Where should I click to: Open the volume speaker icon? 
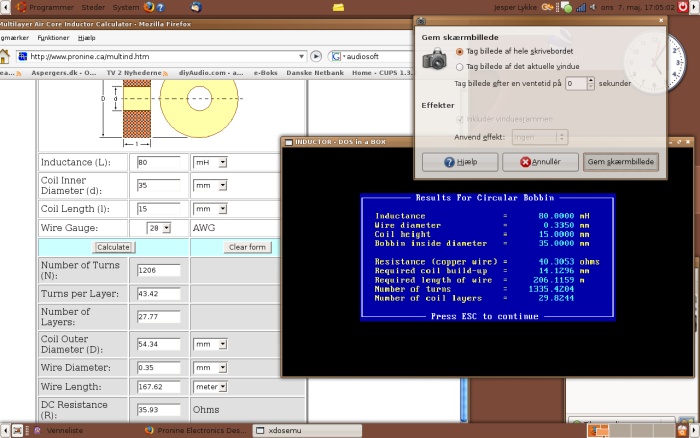coord(593,7)
